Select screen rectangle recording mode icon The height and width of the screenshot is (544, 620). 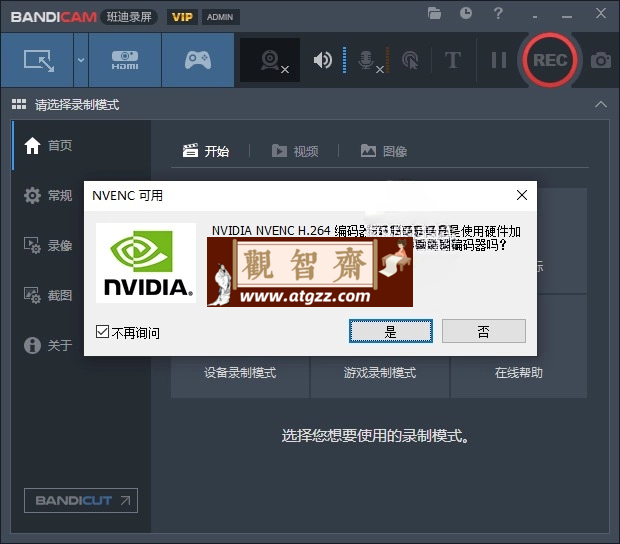tap(38, 60)
